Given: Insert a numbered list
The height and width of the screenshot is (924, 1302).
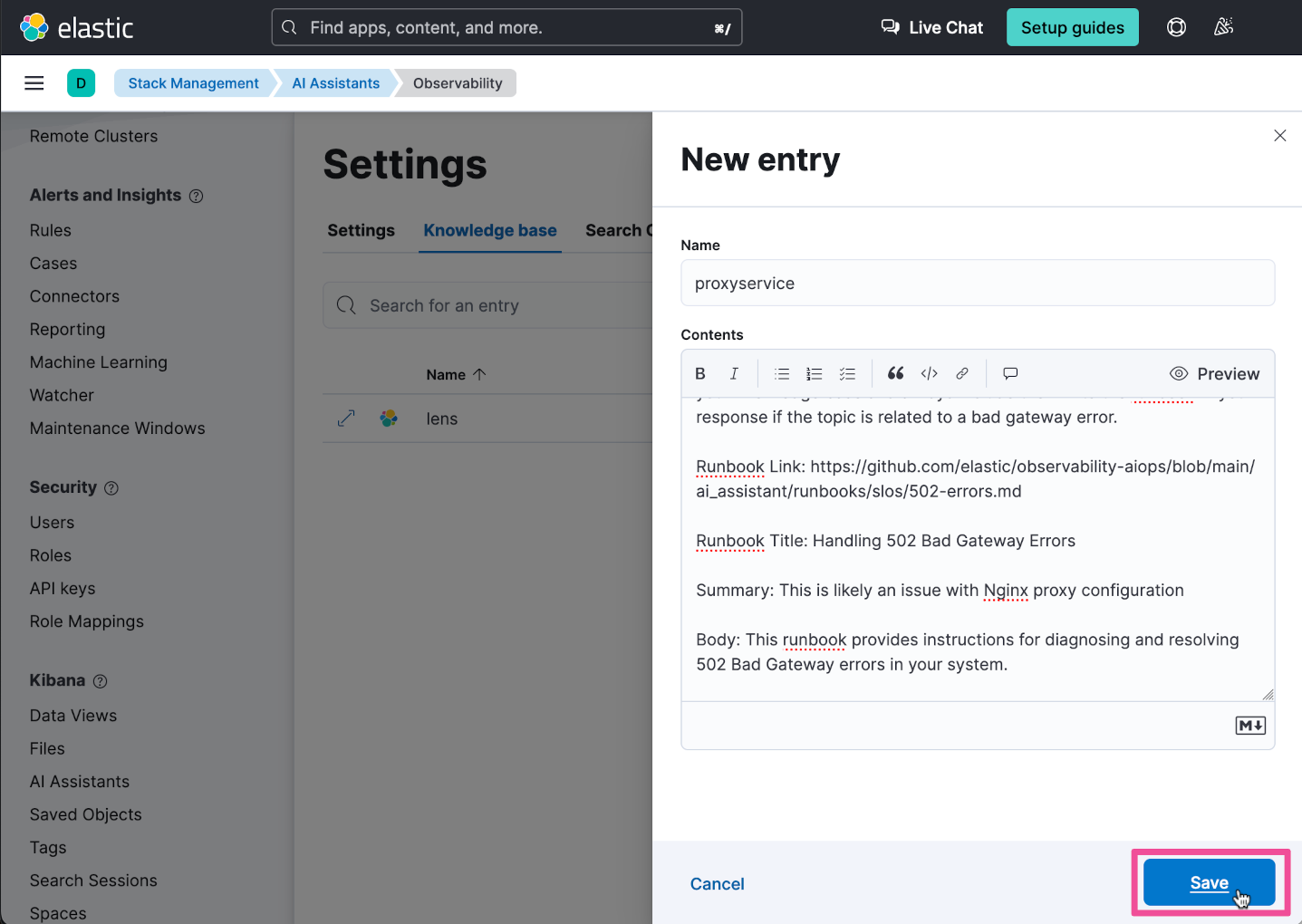Looking at the screenshot, I should pos(815,373).
